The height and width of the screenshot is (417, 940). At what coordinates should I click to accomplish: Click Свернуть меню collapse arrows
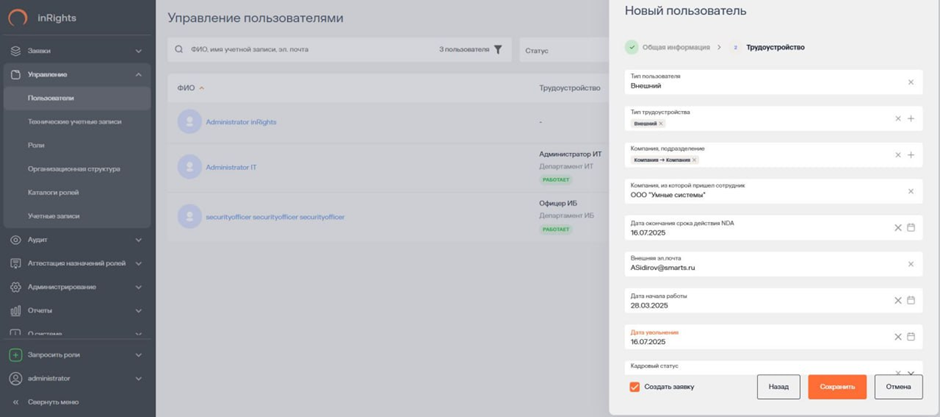point(16,402)
